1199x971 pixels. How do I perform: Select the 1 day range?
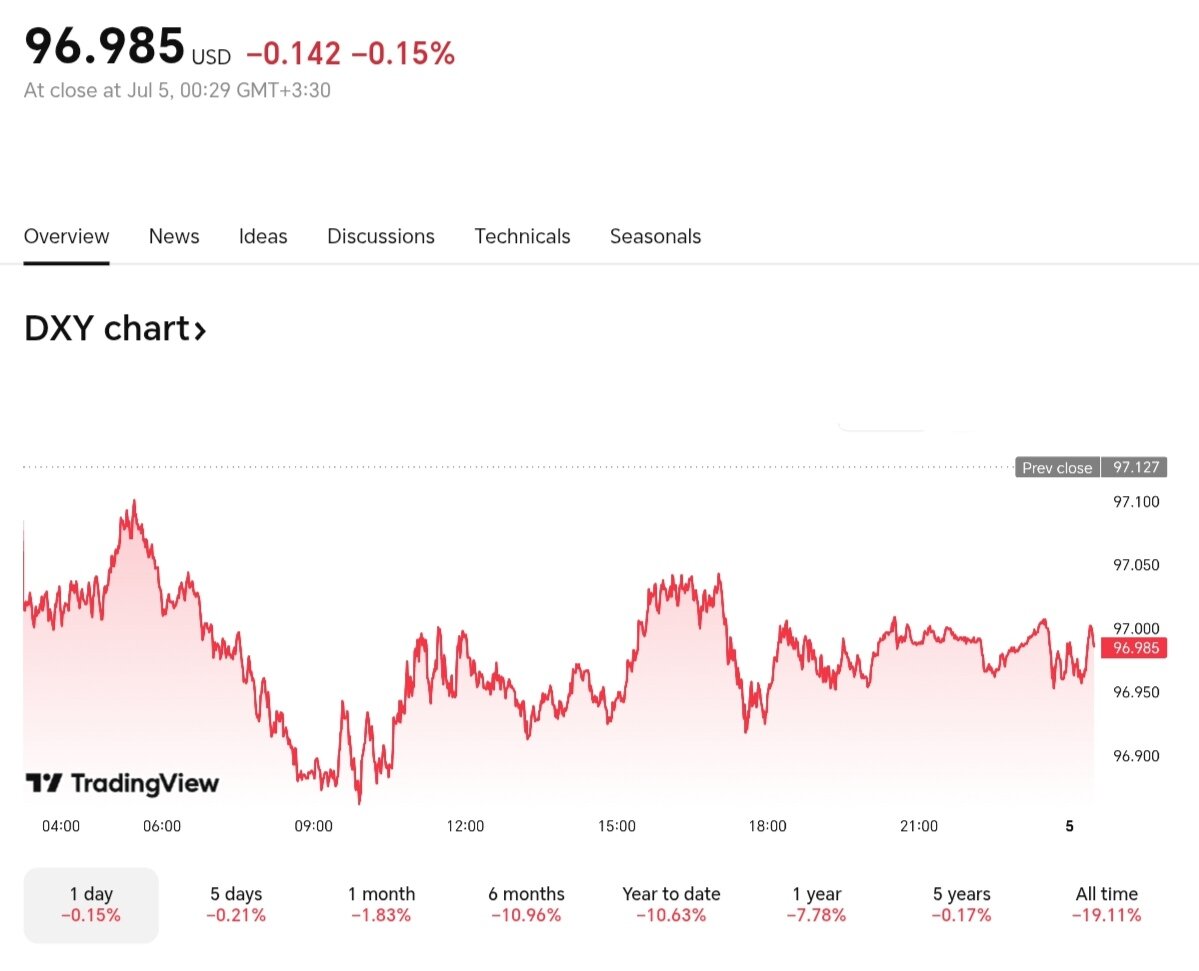pos(91,904)
